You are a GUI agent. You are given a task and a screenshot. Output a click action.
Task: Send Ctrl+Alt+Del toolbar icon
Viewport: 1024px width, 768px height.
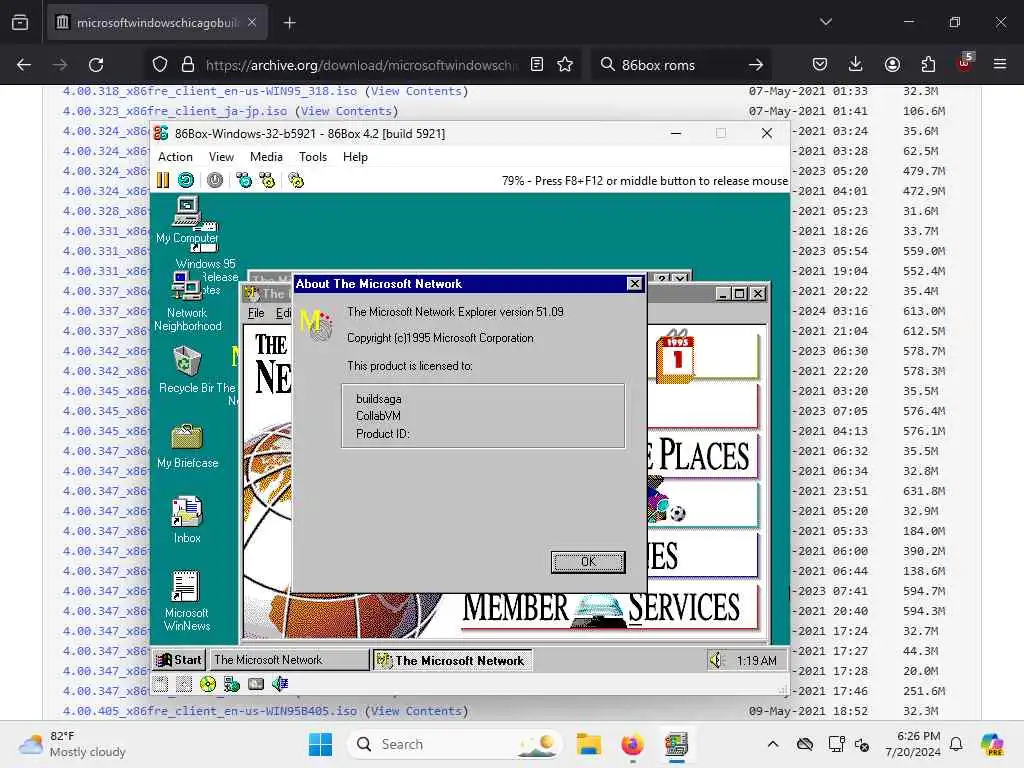[244, 180]
